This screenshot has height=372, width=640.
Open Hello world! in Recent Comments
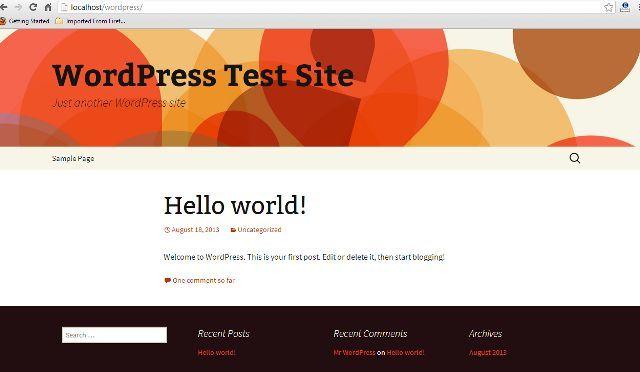point(405,352)
